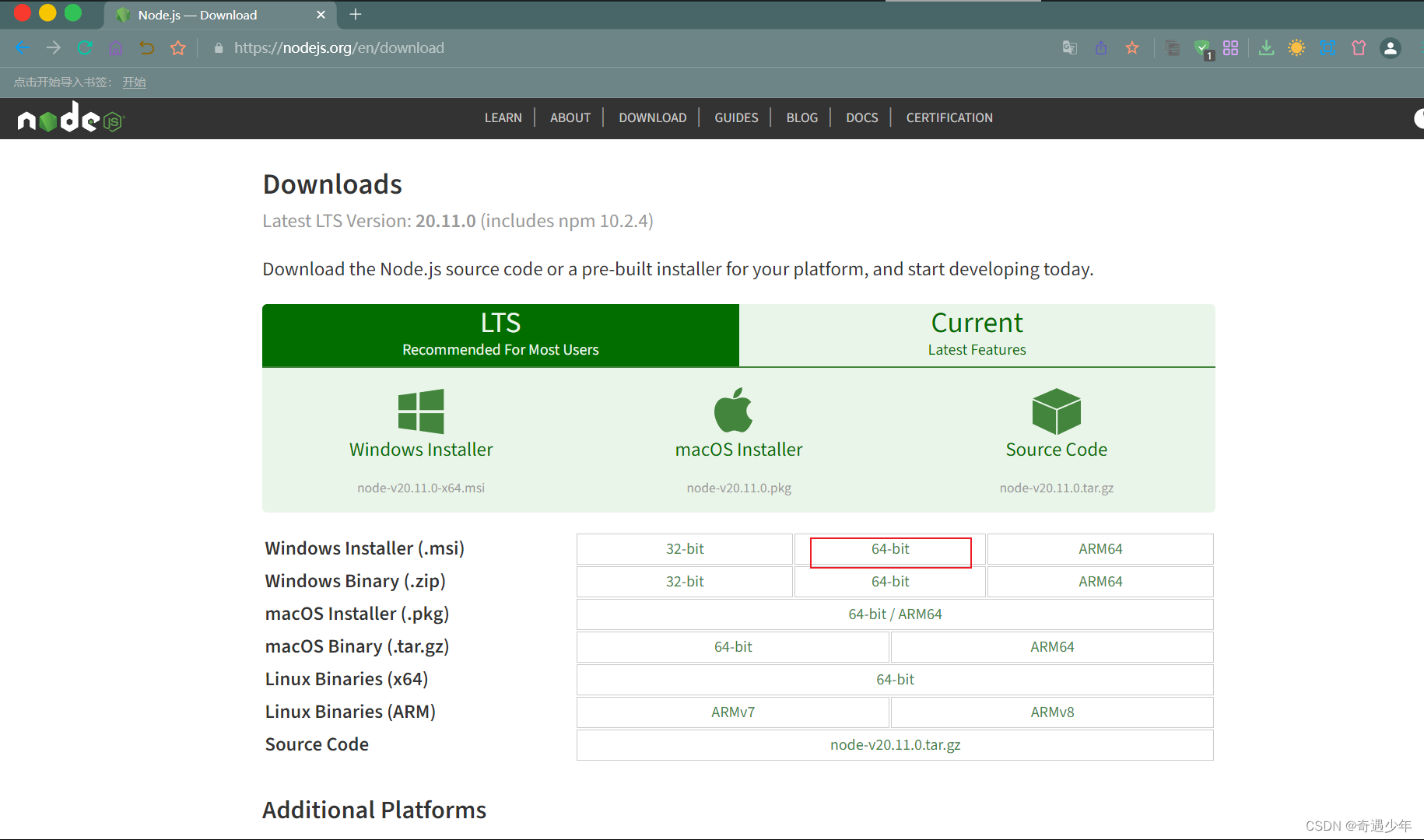Click node-v20.11.0.pkg filename text
This screenshot has width=1424, height=840.
coord(738,488)
